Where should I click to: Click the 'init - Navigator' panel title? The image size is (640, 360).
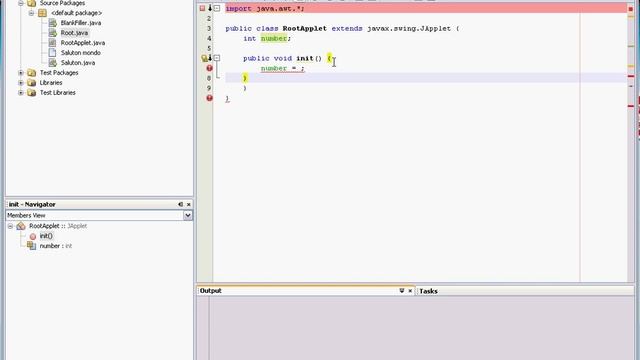pyautogui.click(x=32, y=204)
